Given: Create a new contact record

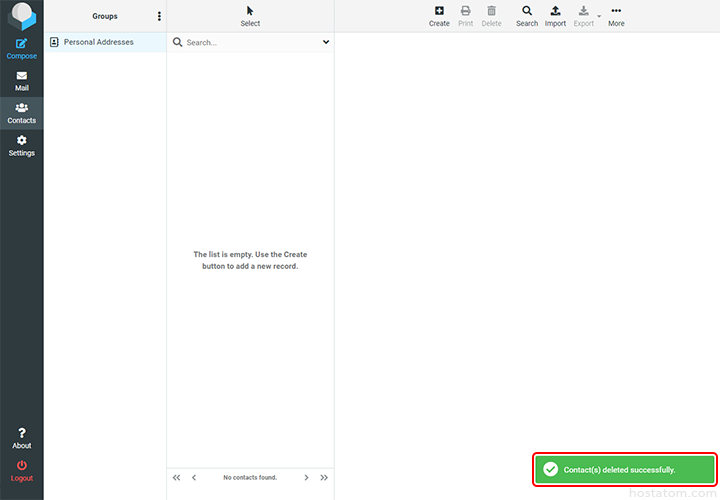Looking at the screenshot, I should [x=439, y=12].
